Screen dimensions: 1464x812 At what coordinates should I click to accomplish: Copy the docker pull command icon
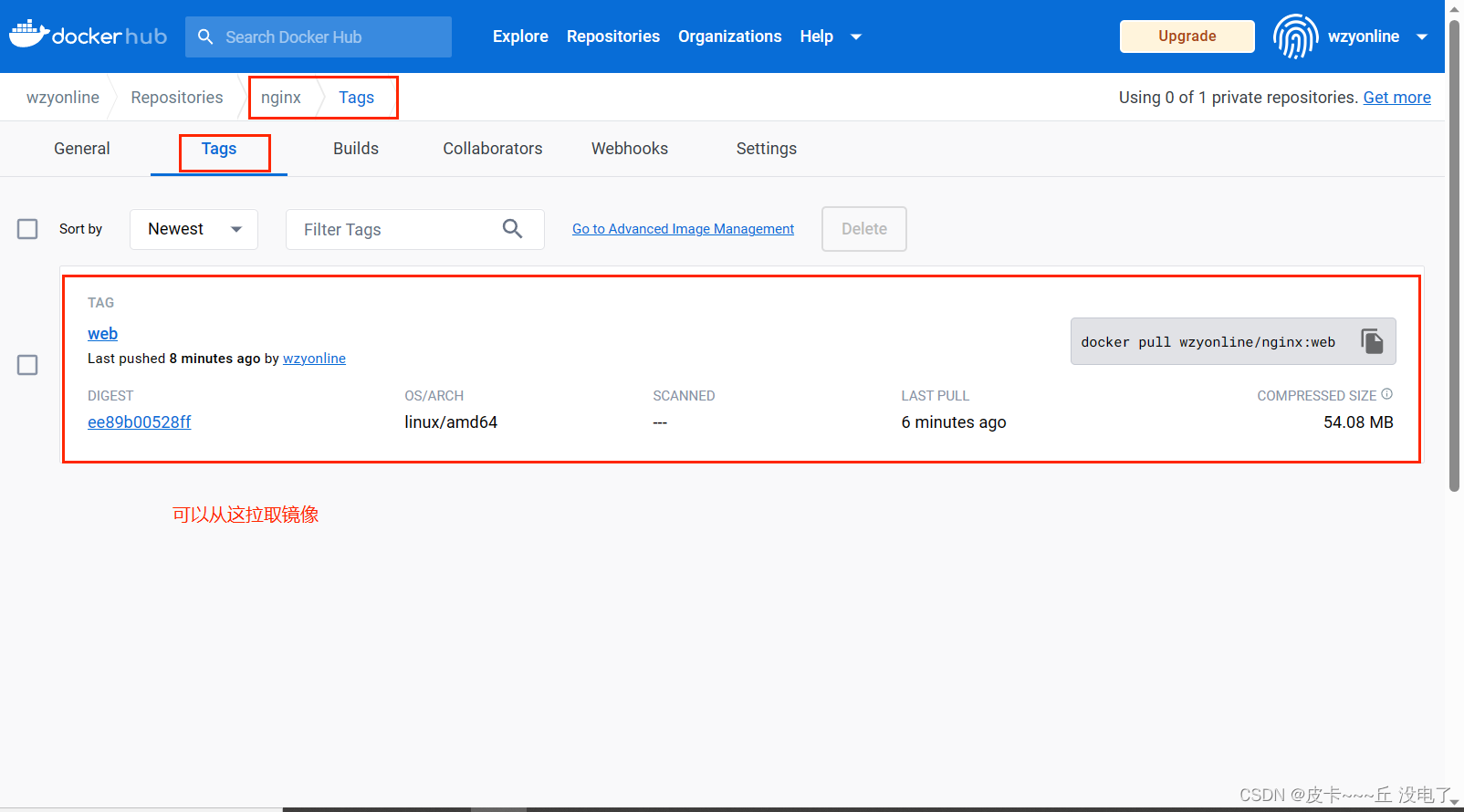pyautogui.click(x=1372, y=341)
